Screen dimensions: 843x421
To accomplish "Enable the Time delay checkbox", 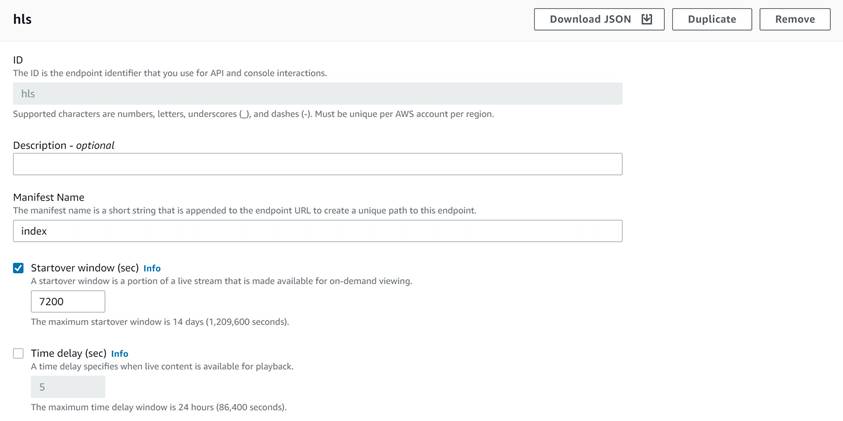I will pyautogui.click(x=18, y=353).
